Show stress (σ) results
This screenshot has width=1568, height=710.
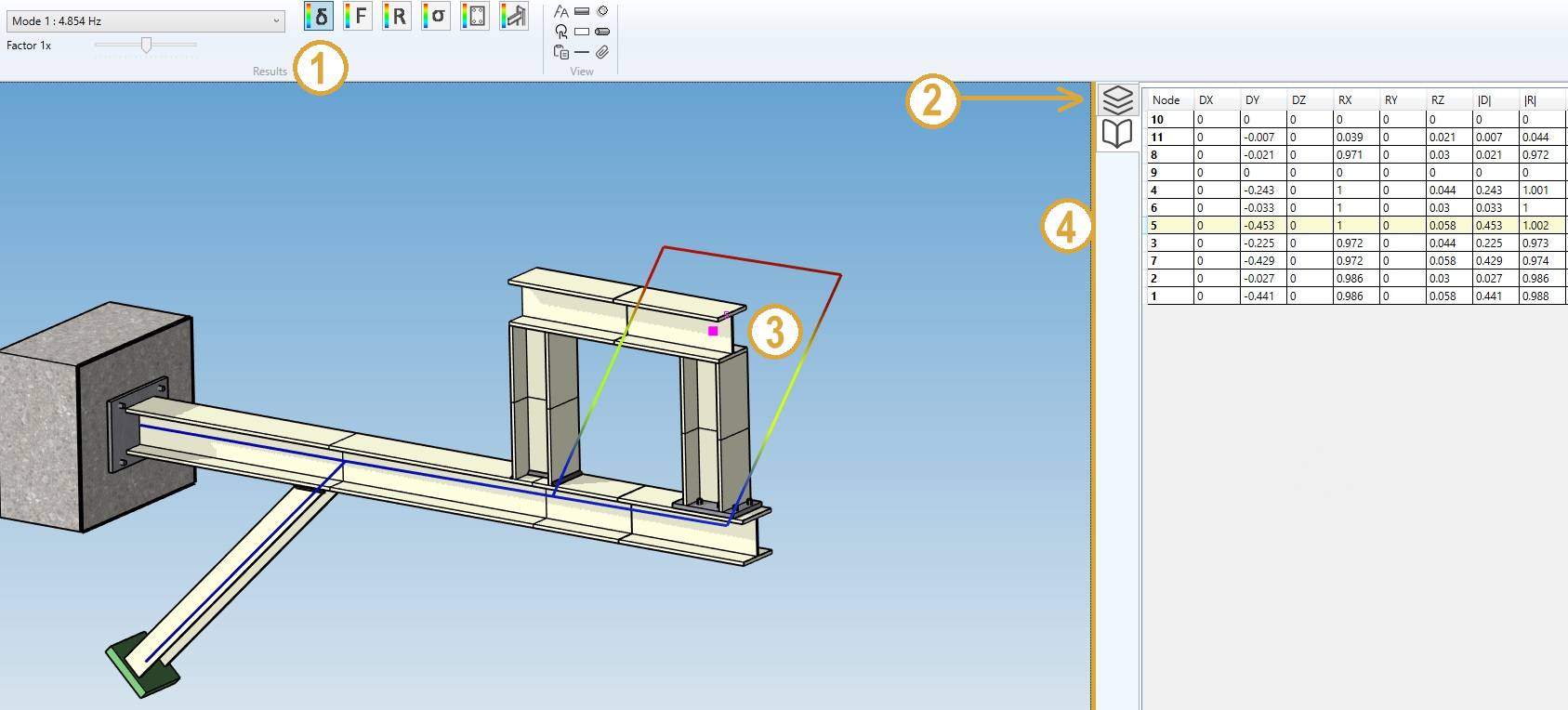coord(435,16)
